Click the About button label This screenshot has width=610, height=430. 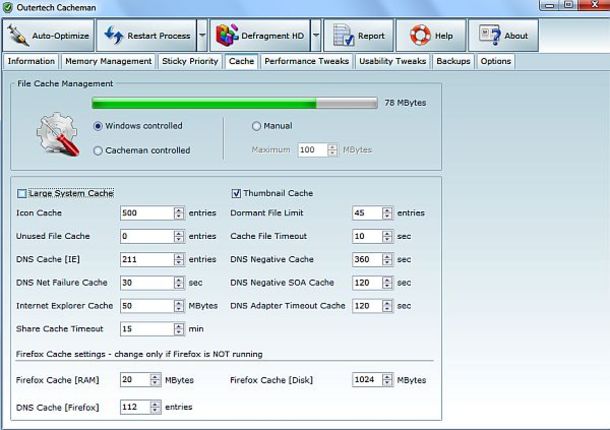pyautogui.click(x=516, y=36)
